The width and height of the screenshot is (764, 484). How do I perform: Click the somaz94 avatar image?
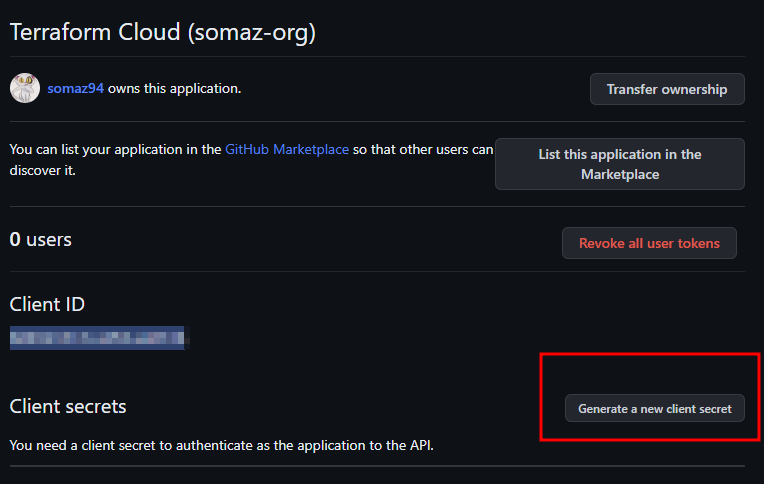pos(25,88)
